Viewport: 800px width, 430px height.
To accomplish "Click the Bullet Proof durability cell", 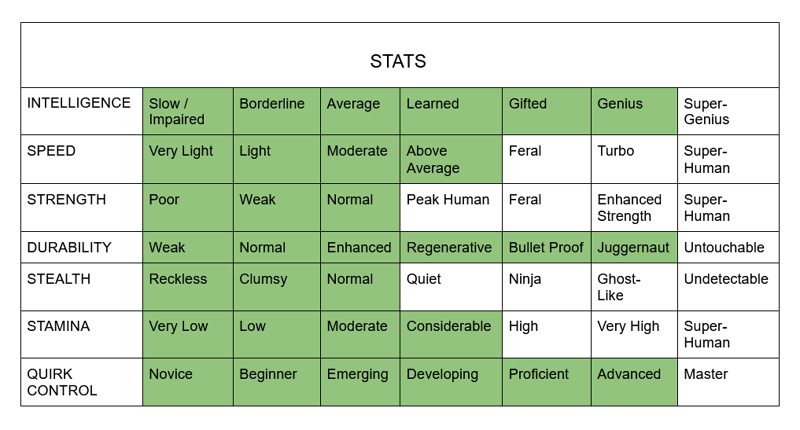I will [x=546, y=247].
